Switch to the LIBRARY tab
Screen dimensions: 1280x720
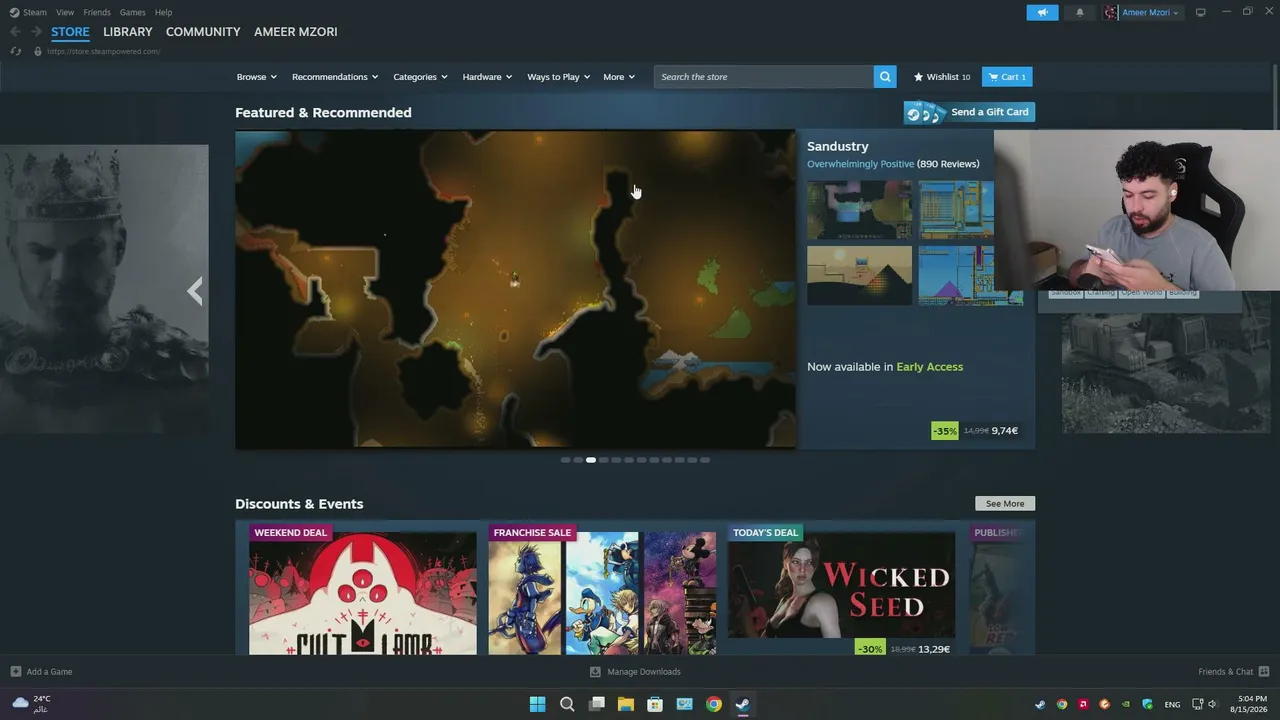[128, 32]
